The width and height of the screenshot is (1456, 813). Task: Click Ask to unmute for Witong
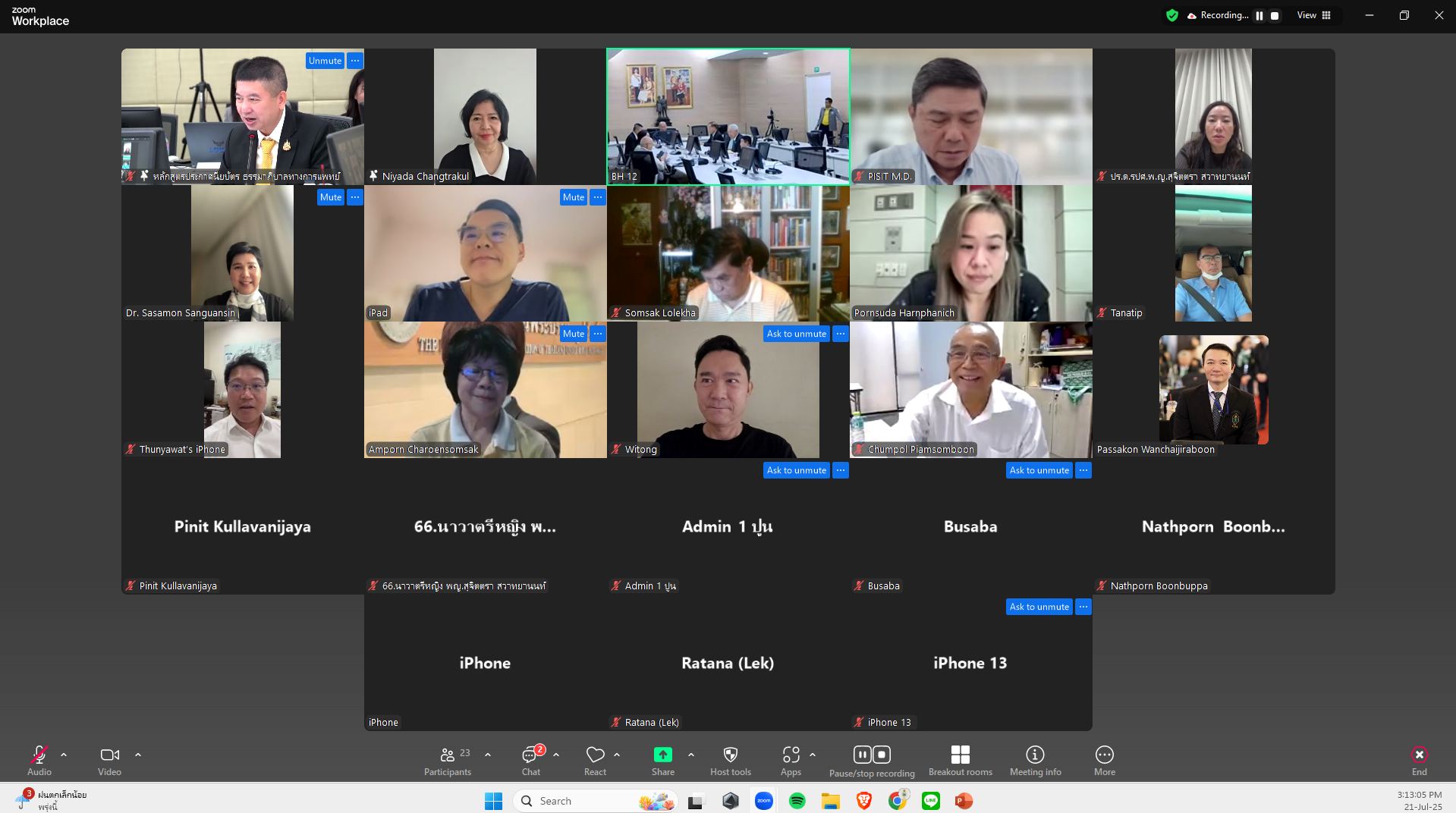click(796, 334)
